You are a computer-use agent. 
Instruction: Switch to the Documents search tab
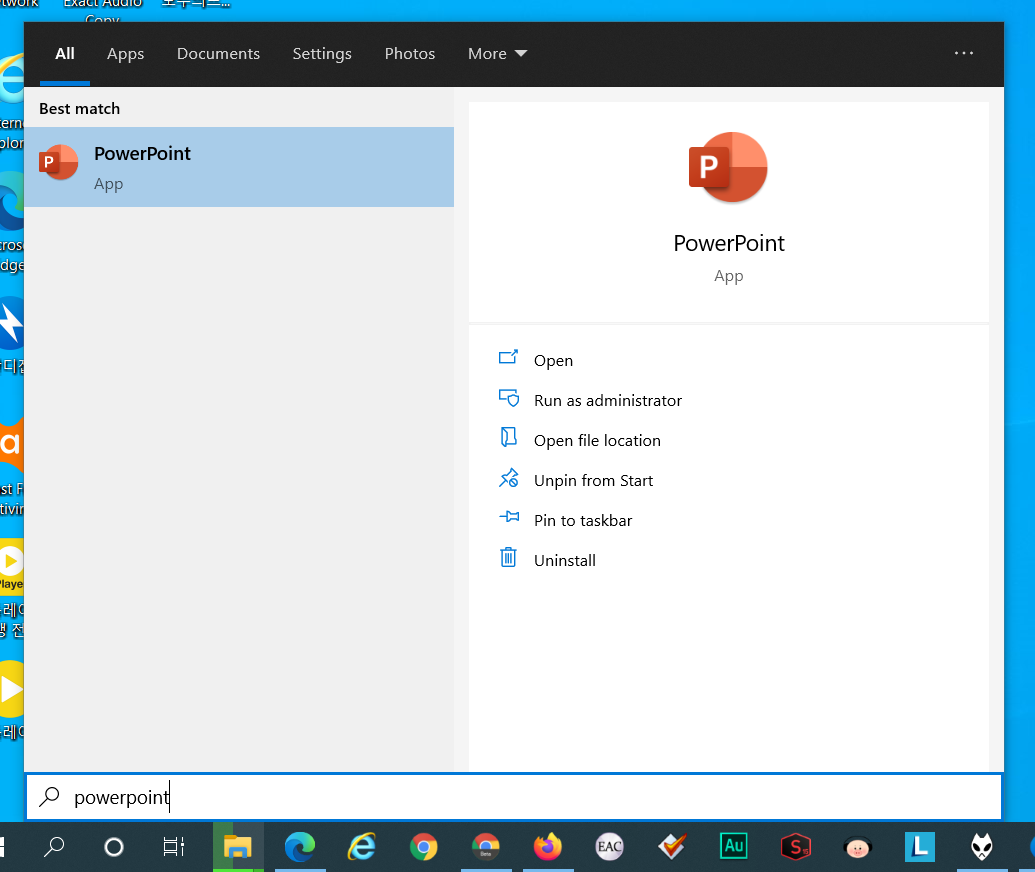pyautogui.click(x=218, y=53)
